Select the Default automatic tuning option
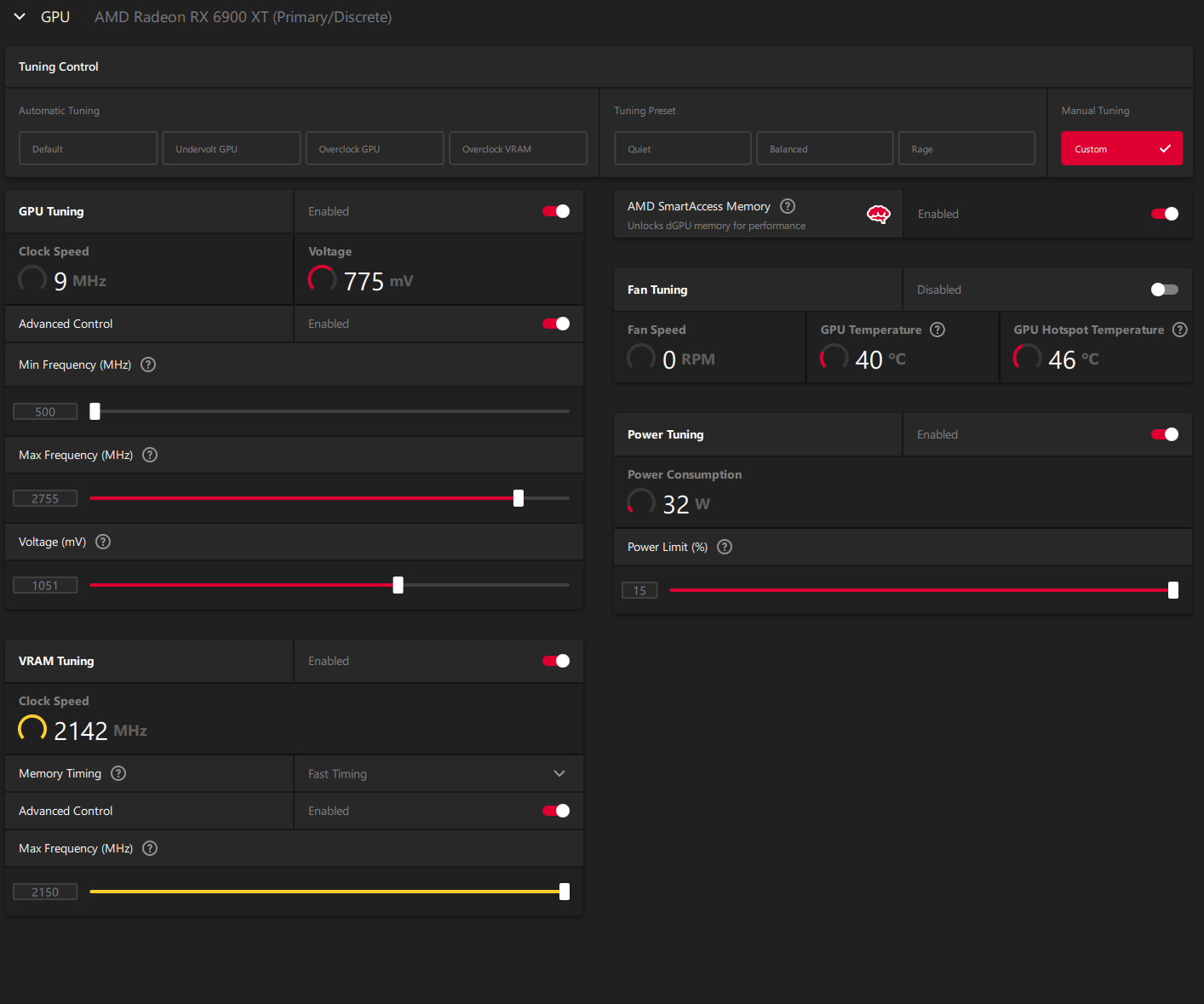The image size is (1204, 1004). pyautogui.click(x=89, y=148)
